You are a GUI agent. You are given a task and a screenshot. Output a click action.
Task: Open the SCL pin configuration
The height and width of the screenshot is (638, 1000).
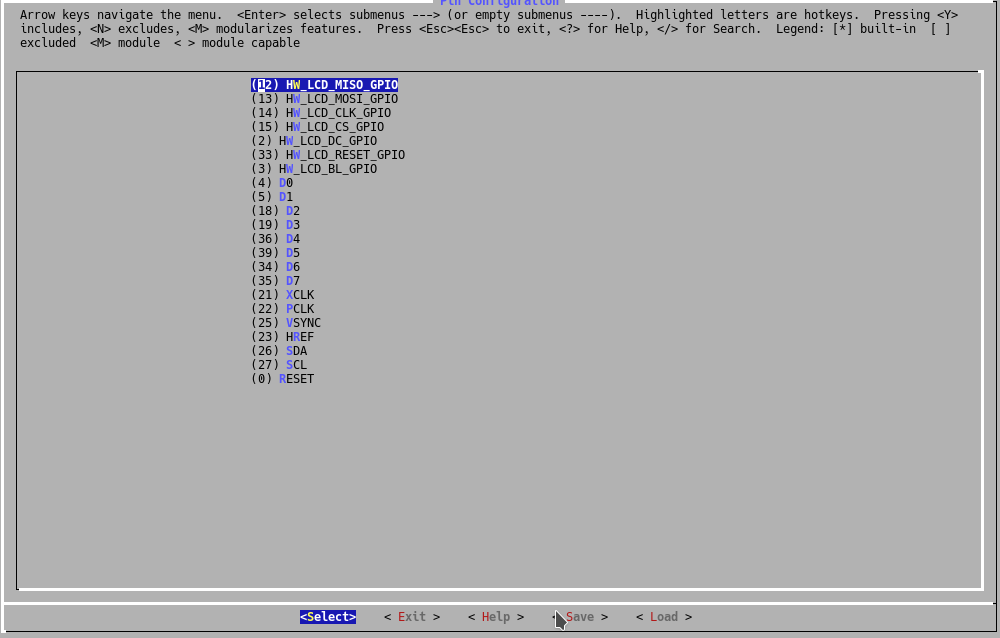coord(281,365)
